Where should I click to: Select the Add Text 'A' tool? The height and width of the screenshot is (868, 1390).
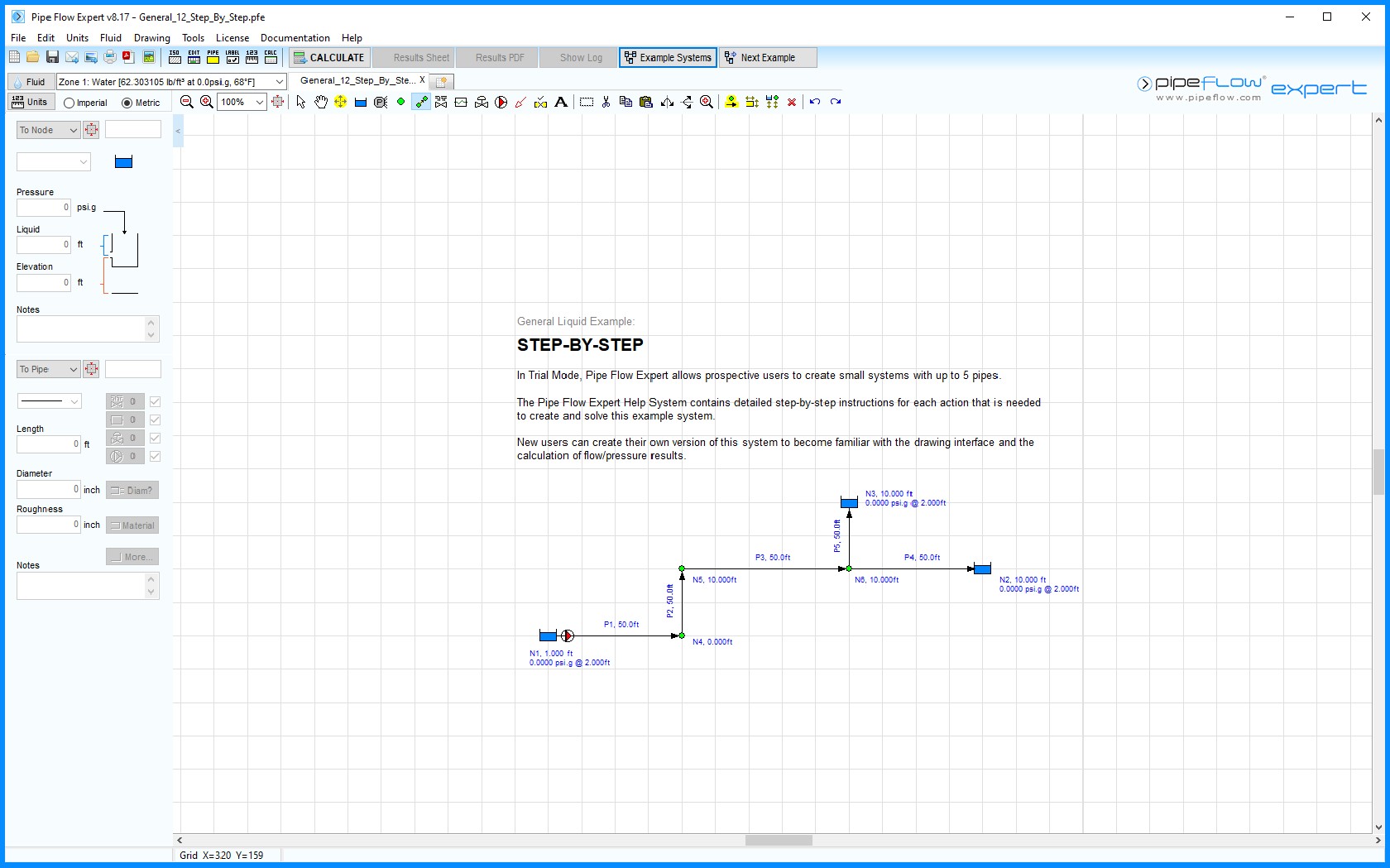coord(561,102)
